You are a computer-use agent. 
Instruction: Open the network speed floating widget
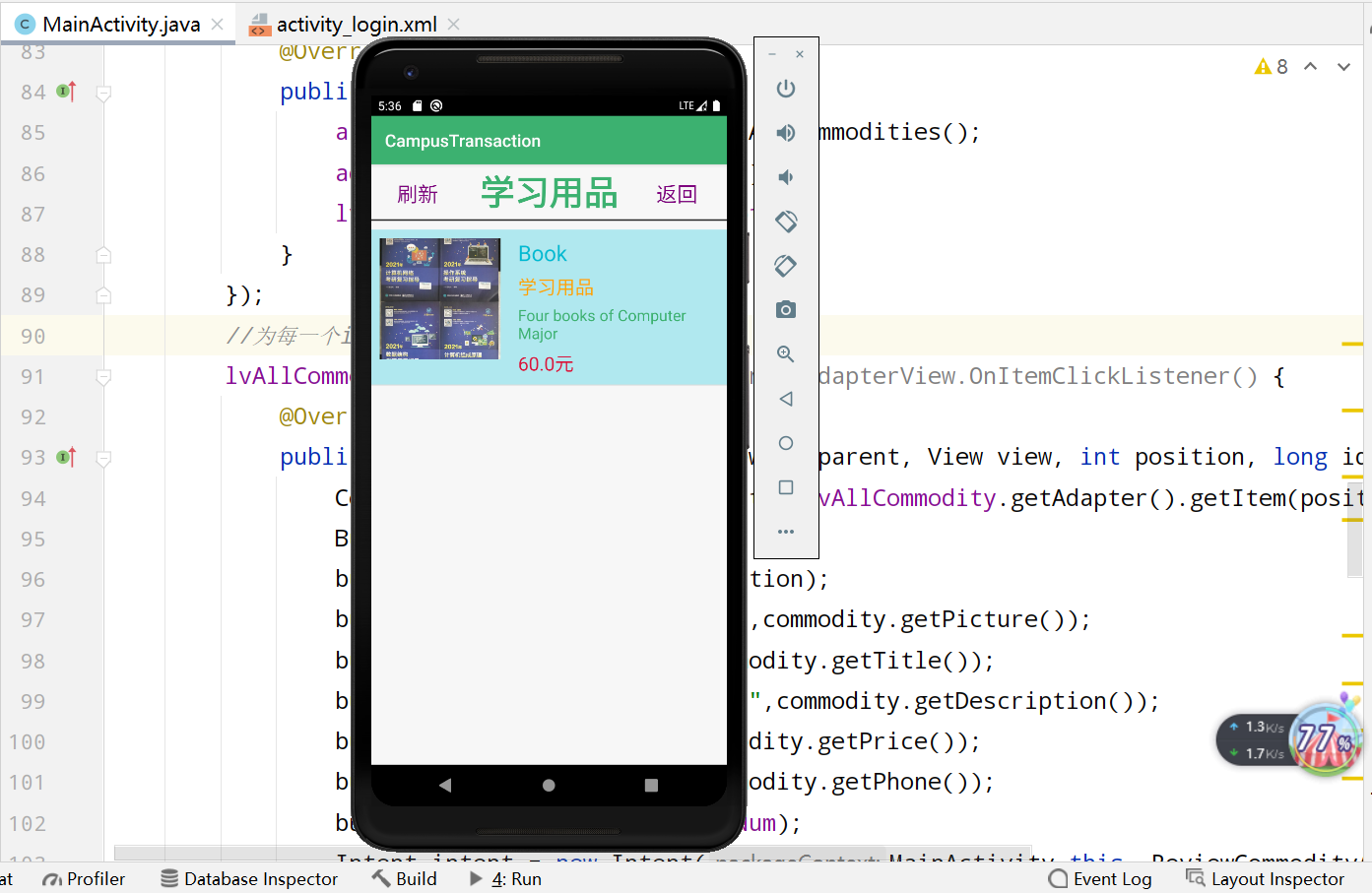pos(1288,739)
